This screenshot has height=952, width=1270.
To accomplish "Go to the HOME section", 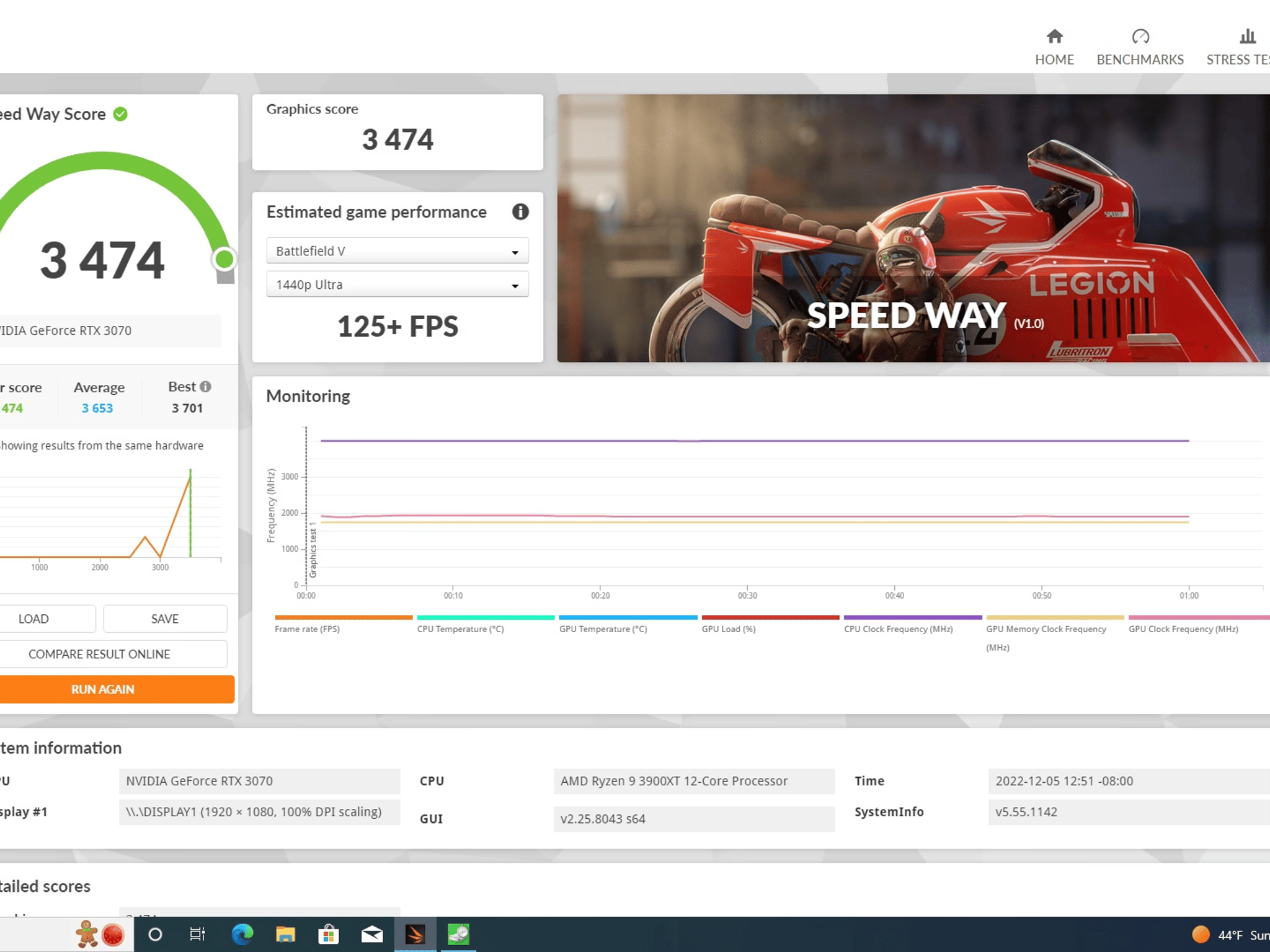I will tap(1054, 47).
